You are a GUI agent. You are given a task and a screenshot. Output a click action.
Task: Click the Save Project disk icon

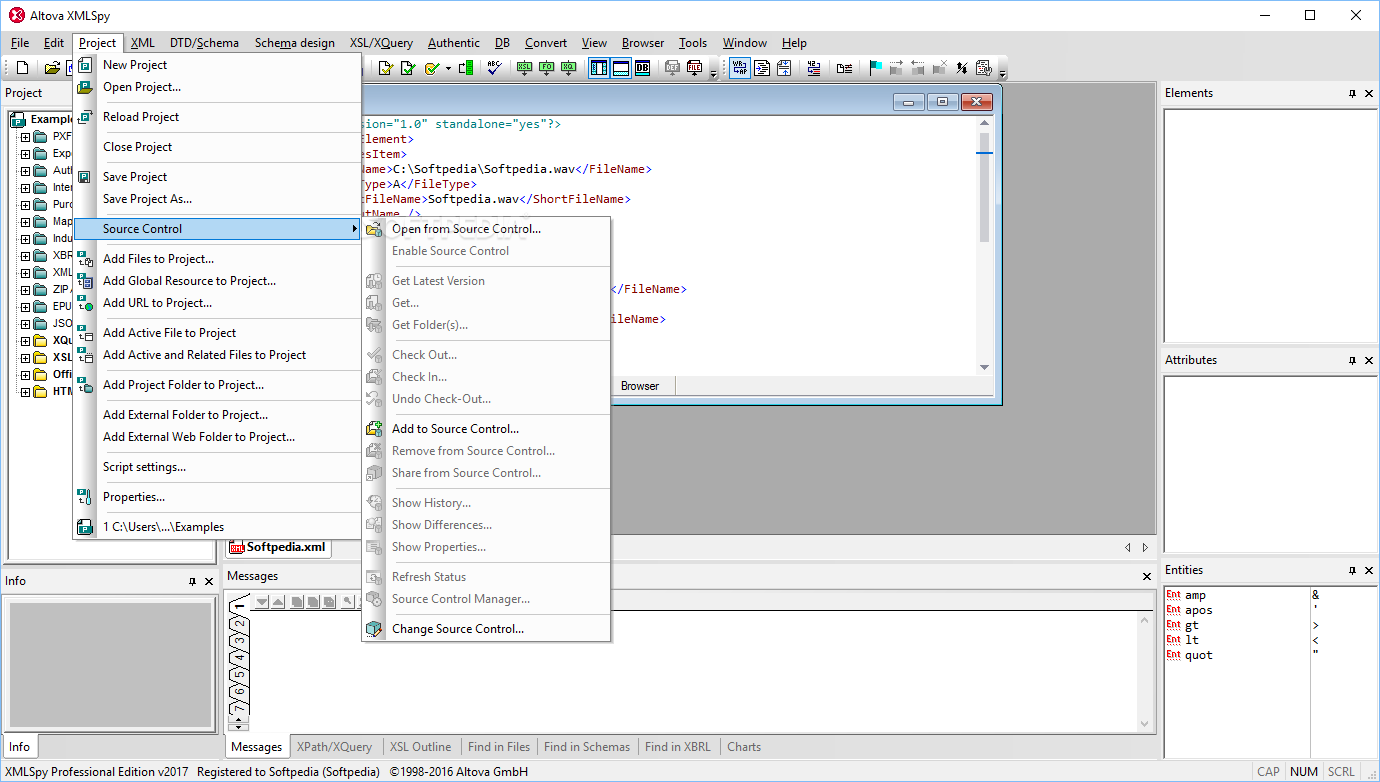(x=86, y=177)
